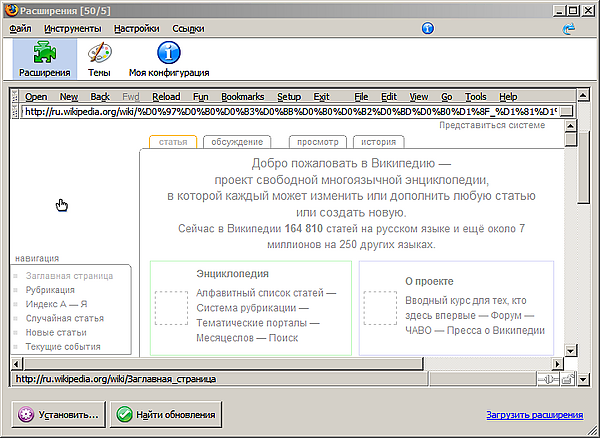Viewport: 600px width, 438px height.
Task: Click the Установить... button
Action: click(59, 414)
